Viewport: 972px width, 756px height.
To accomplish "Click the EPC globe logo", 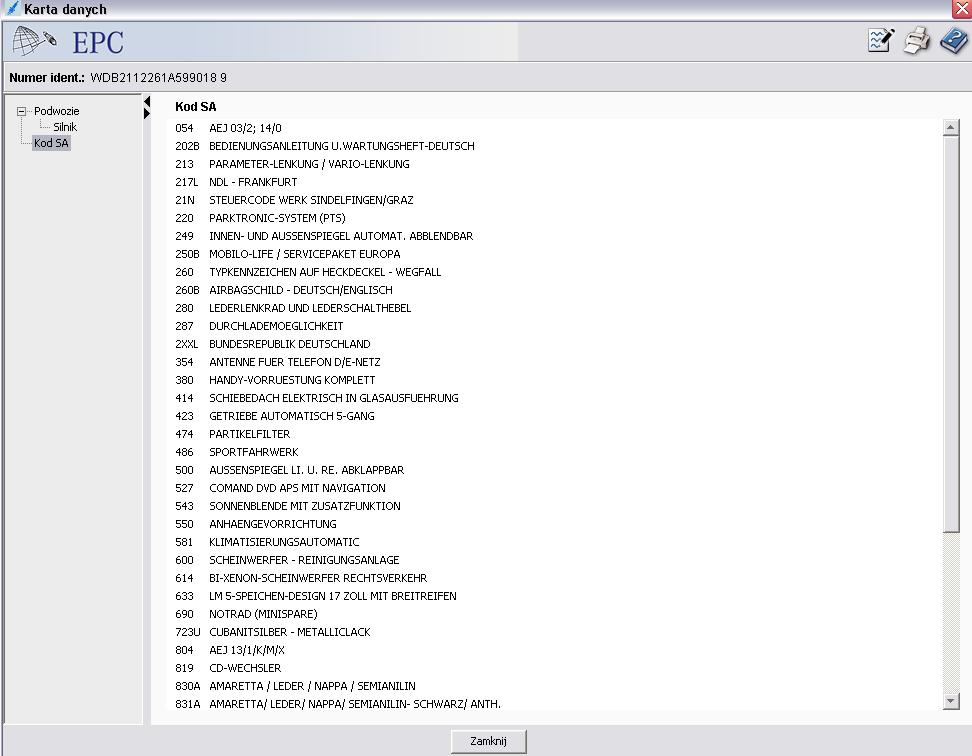I will [35, 42].
